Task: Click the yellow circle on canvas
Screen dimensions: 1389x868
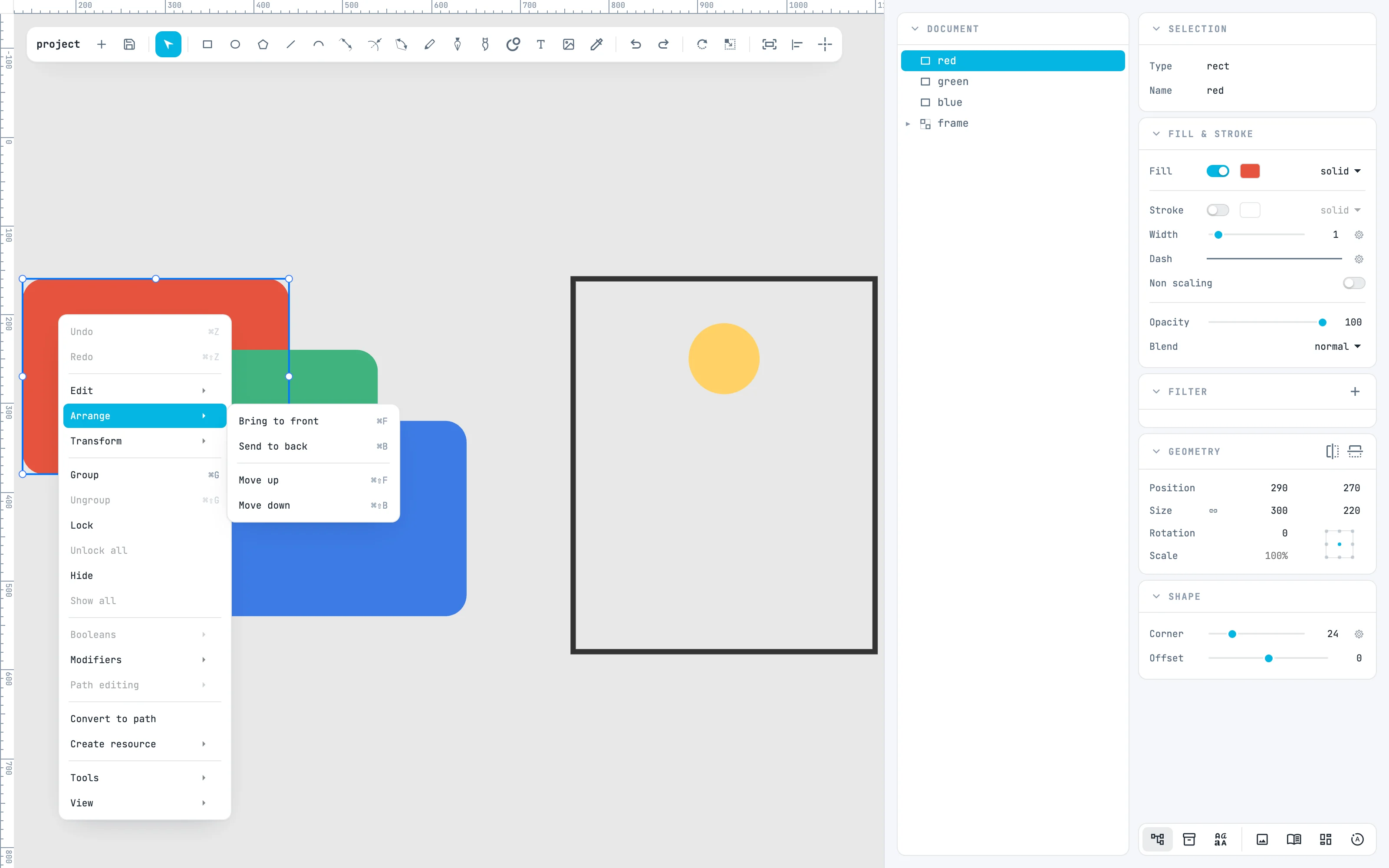Action: point(724,359)
